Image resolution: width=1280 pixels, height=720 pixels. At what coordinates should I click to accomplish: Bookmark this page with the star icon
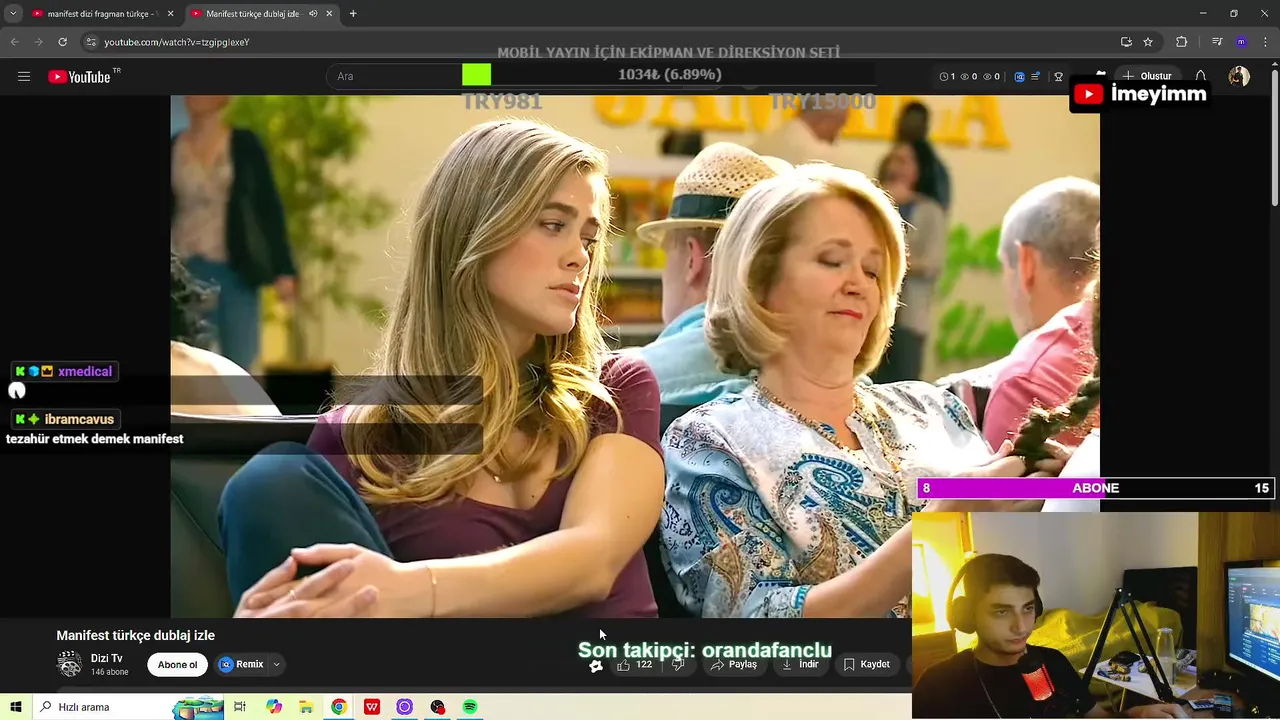1148,42
